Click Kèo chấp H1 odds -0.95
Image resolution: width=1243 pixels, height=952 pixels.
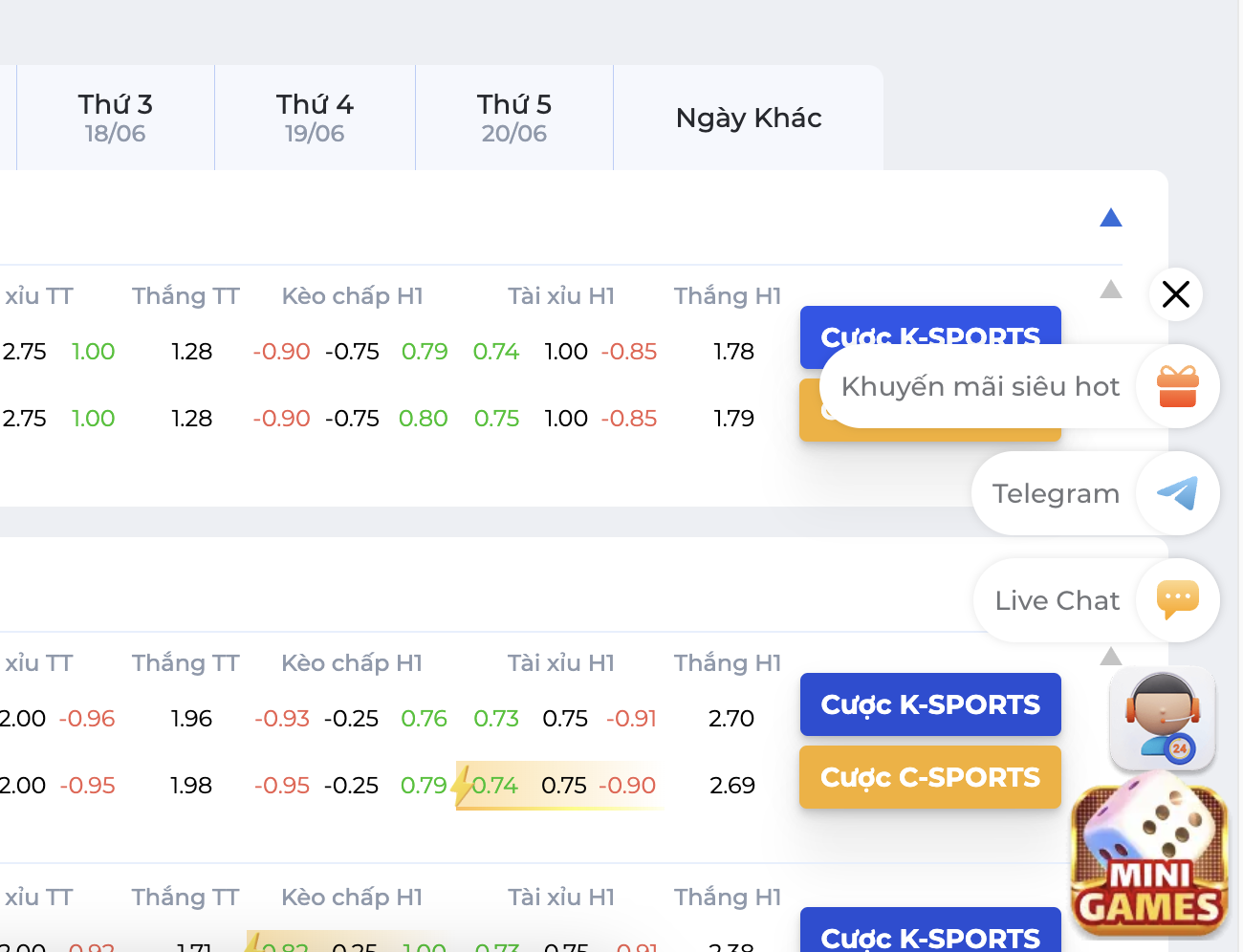pos(282,786)
